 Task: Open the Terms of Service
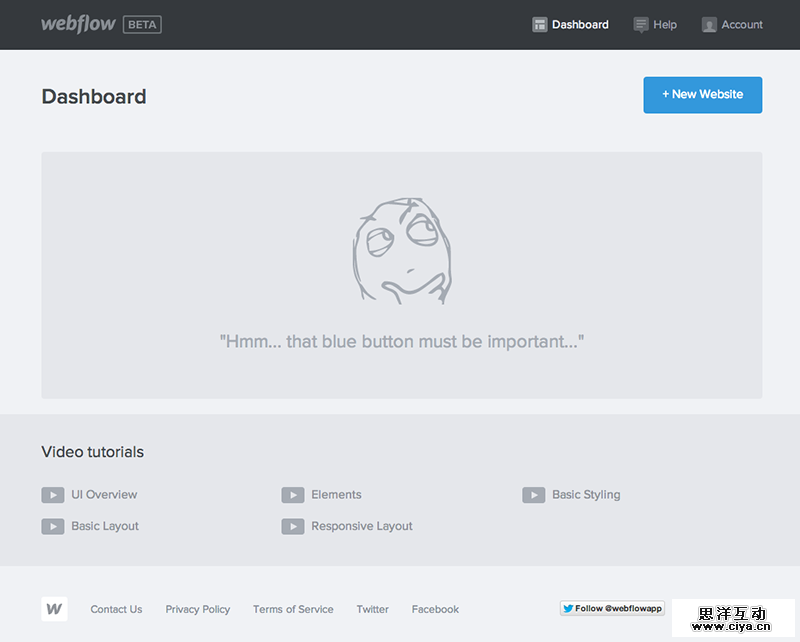coord(293,609)
